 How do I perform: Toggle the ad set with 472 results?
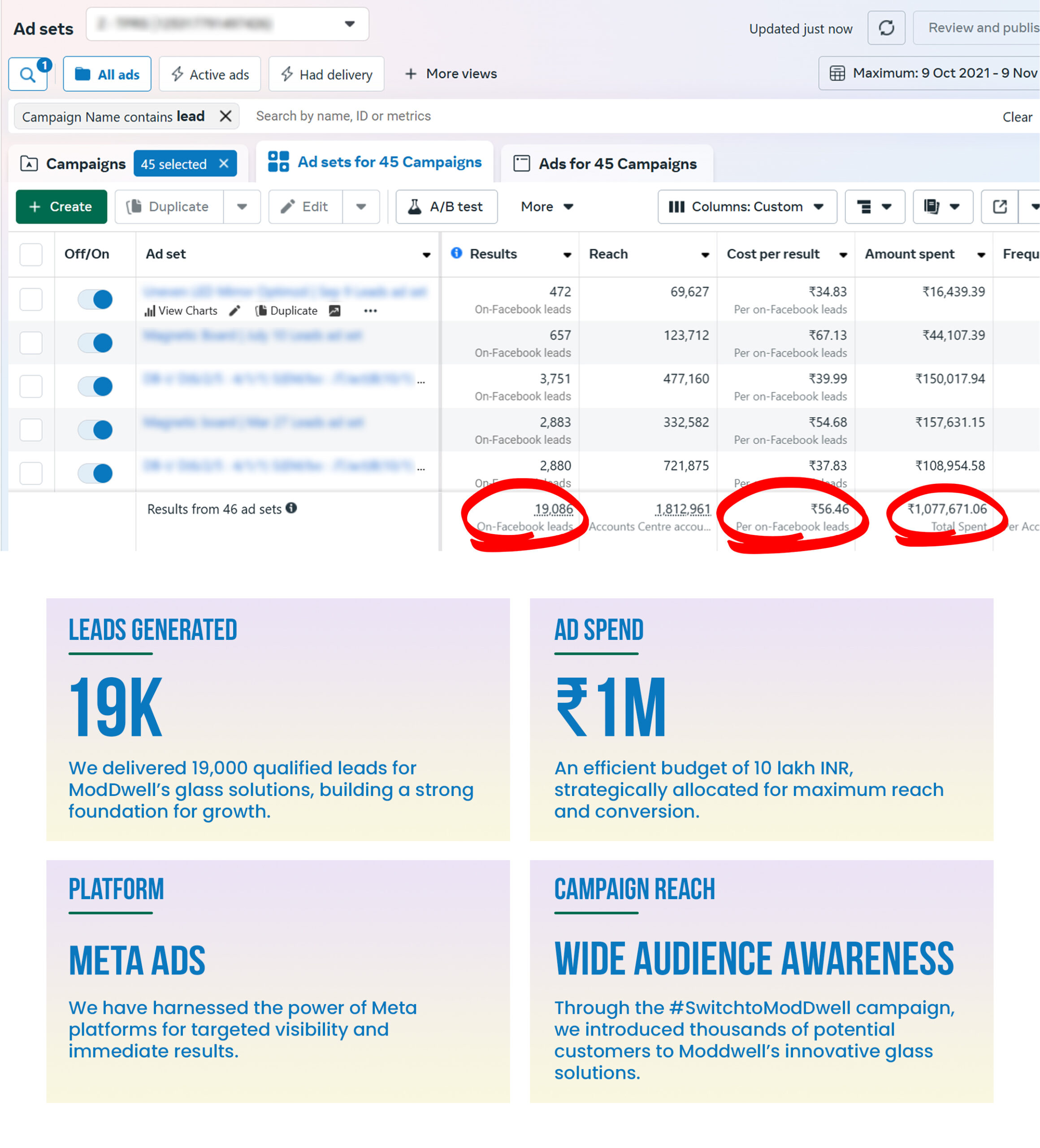point(95,300)
